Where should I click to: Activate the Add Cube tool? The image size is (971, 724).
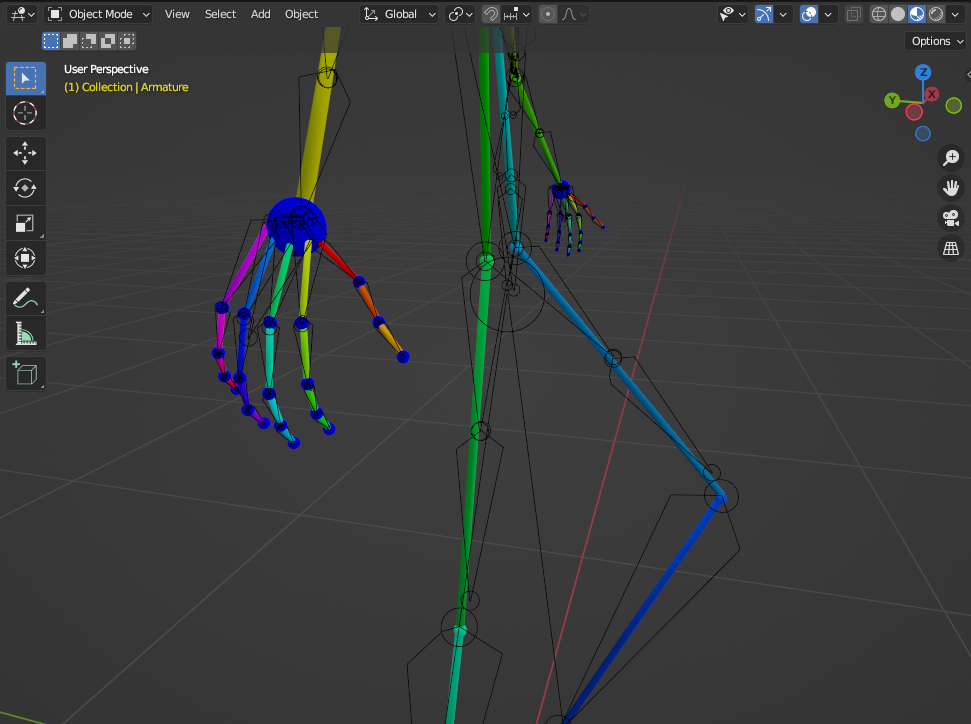point(25,373)
